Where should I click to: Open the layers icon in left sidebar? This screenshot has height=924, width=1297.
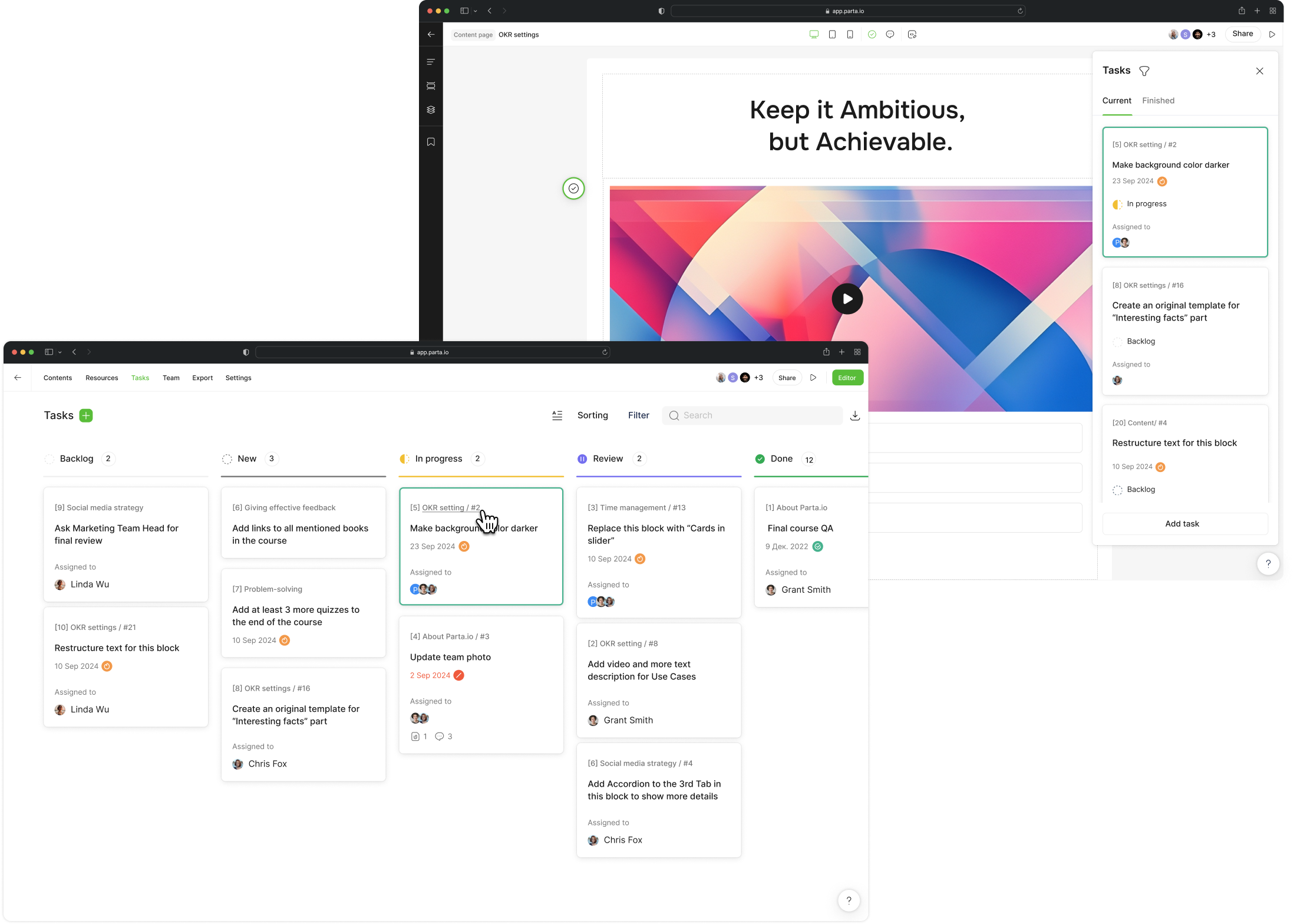pos(431,110)
